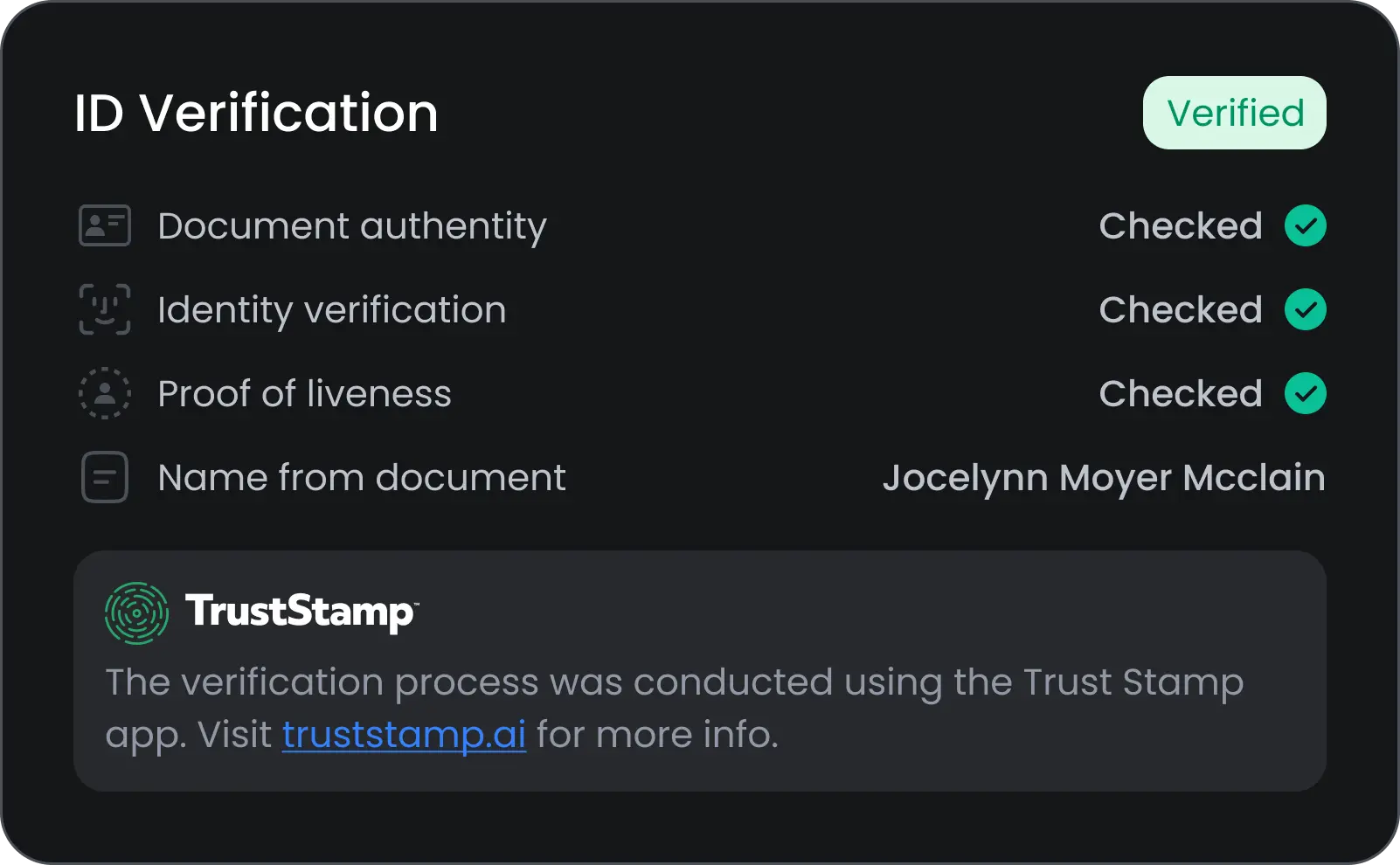This screenshot has width=1400, height=865.
Task: Click the Name from document note icon
Action: [x=104, y=477]
